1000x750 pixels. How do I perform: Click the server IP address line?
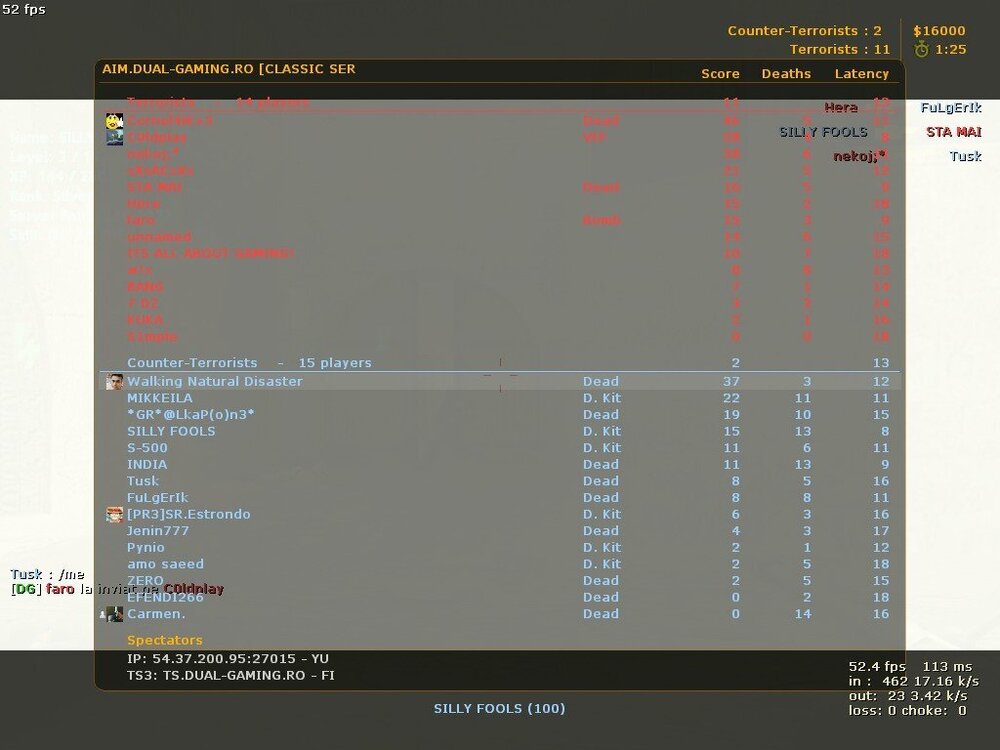coord(227,658)
